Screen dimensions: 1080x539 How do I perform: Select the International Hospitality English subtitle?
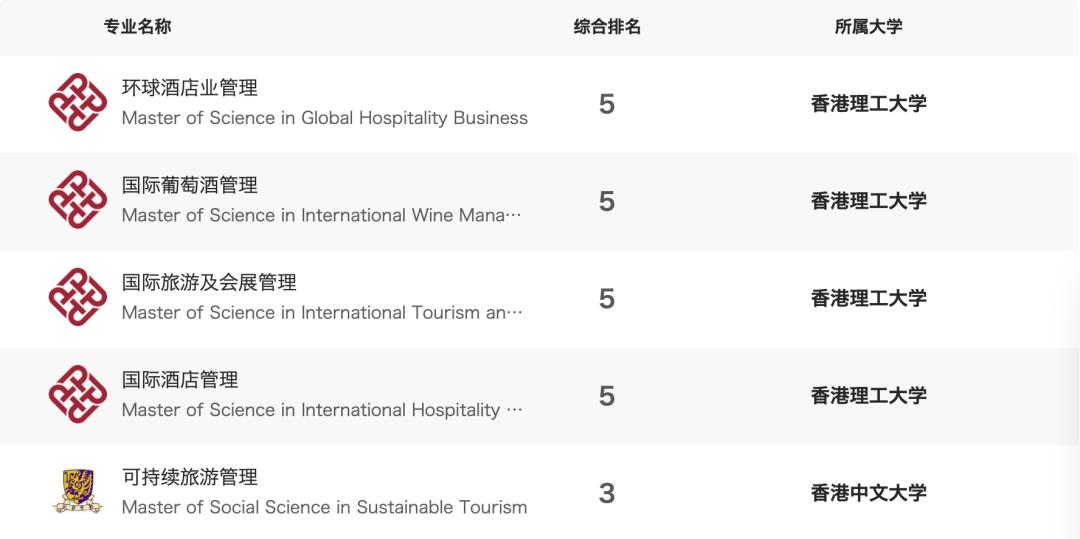[x=322, y=410]
